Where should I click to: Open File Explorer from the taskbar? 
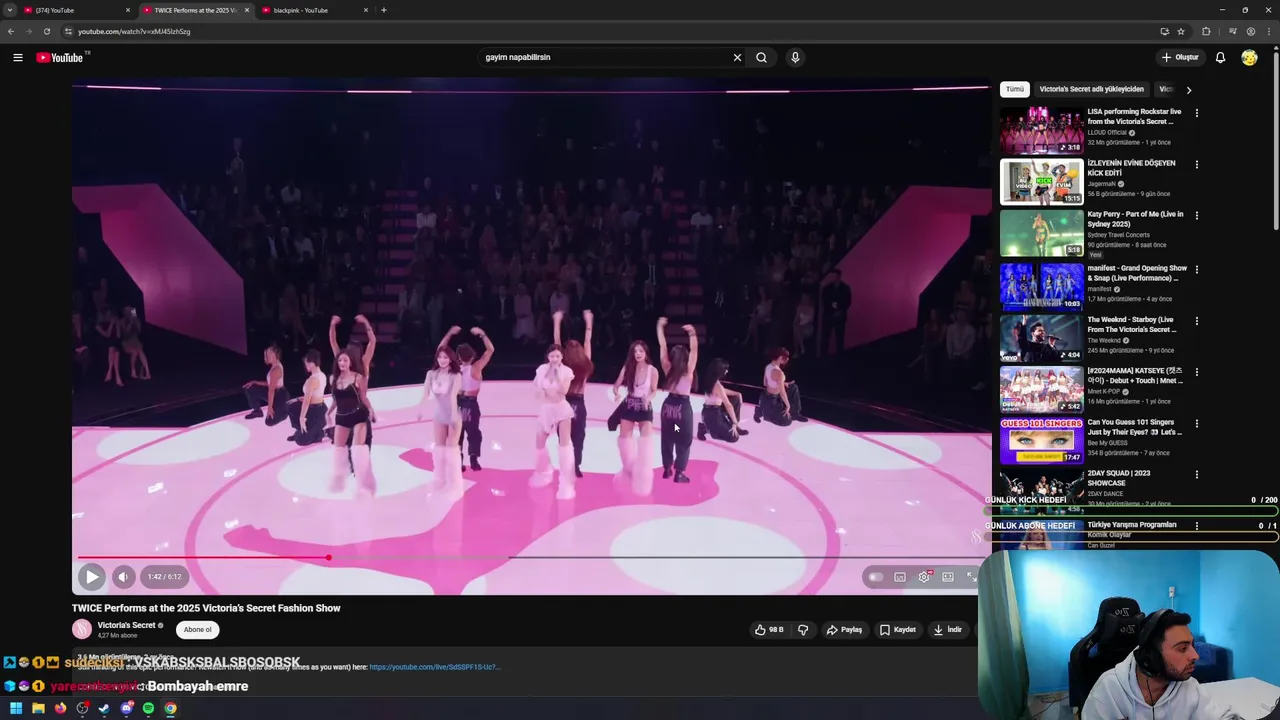(38, 708)
